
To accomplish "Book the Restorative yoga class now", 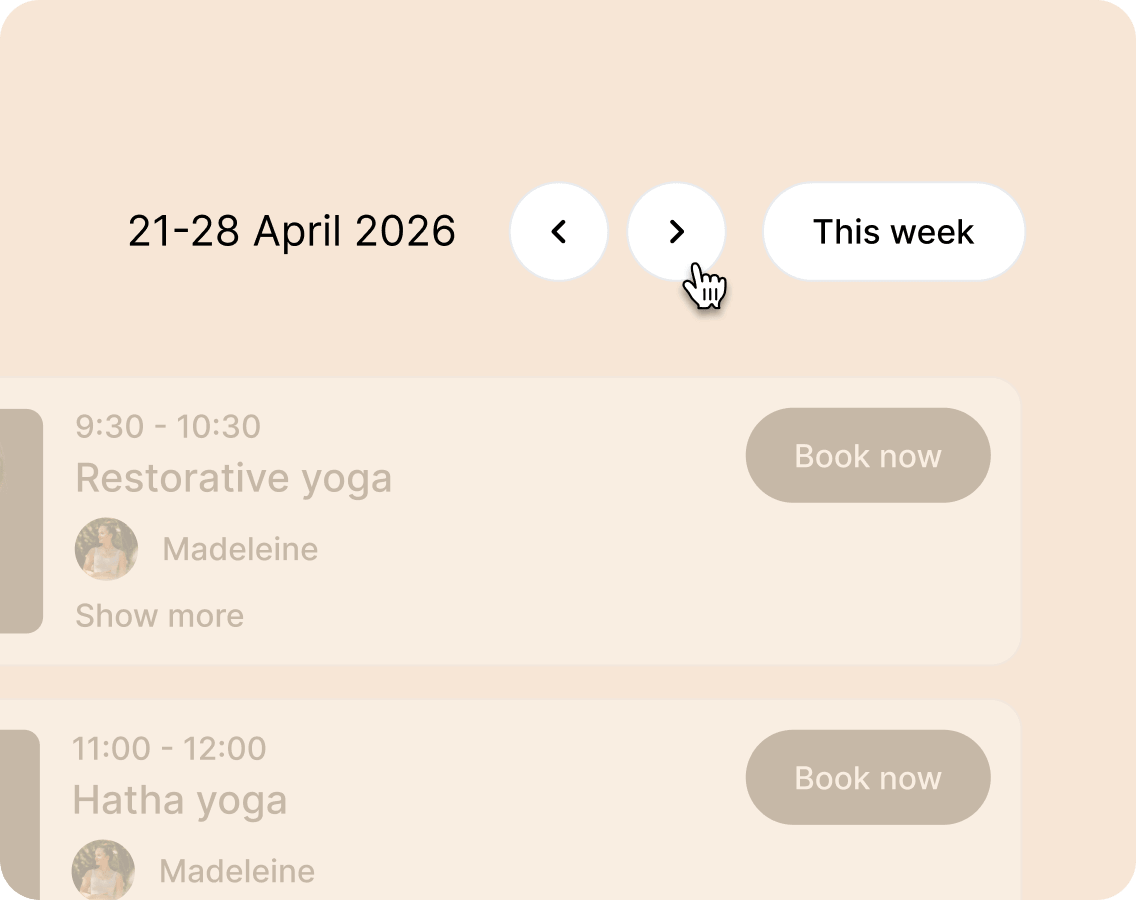I will [867, 456].
